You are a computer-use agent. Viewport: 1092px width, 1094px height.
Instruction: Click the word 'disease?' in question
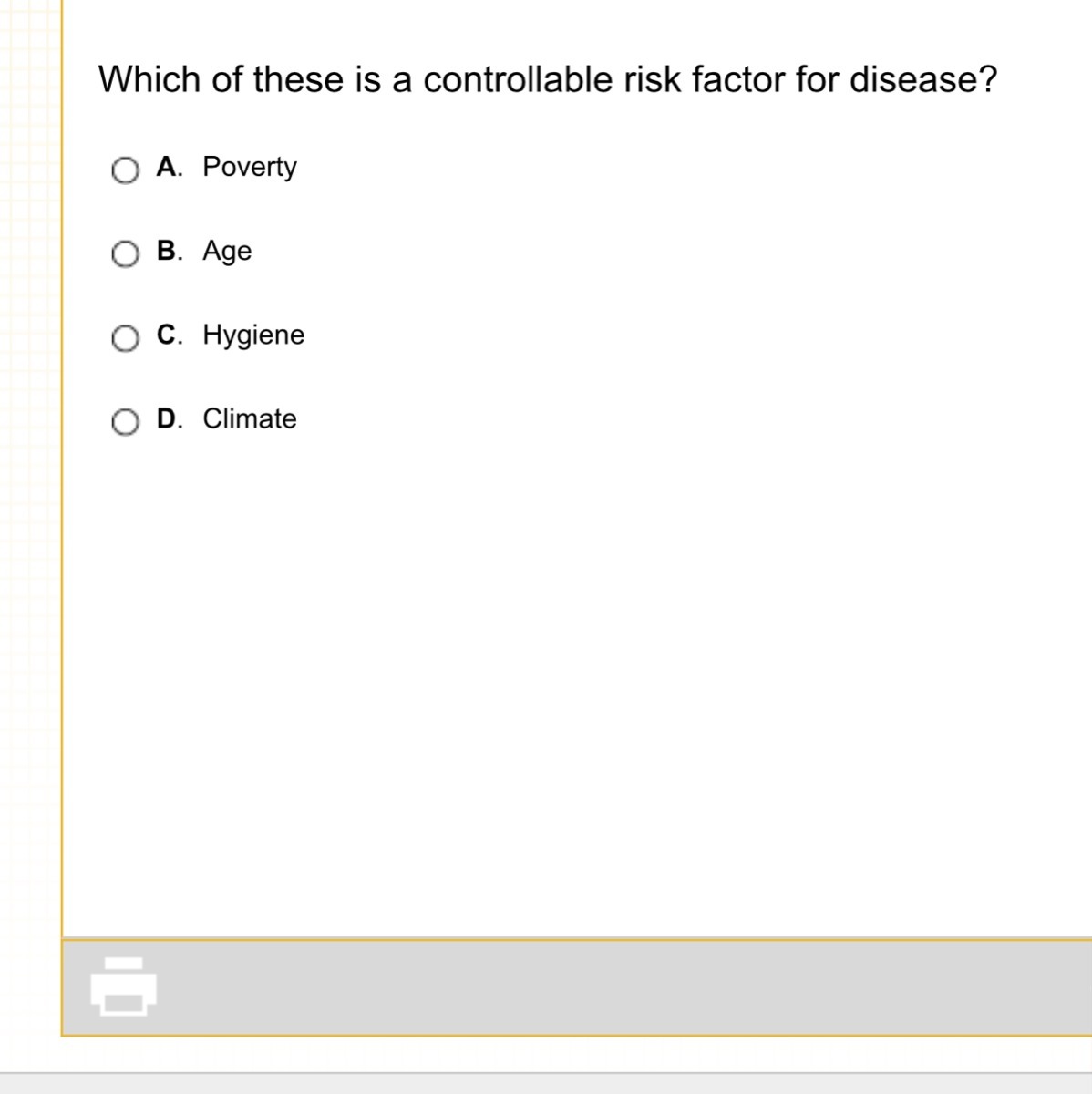point(922,79)
